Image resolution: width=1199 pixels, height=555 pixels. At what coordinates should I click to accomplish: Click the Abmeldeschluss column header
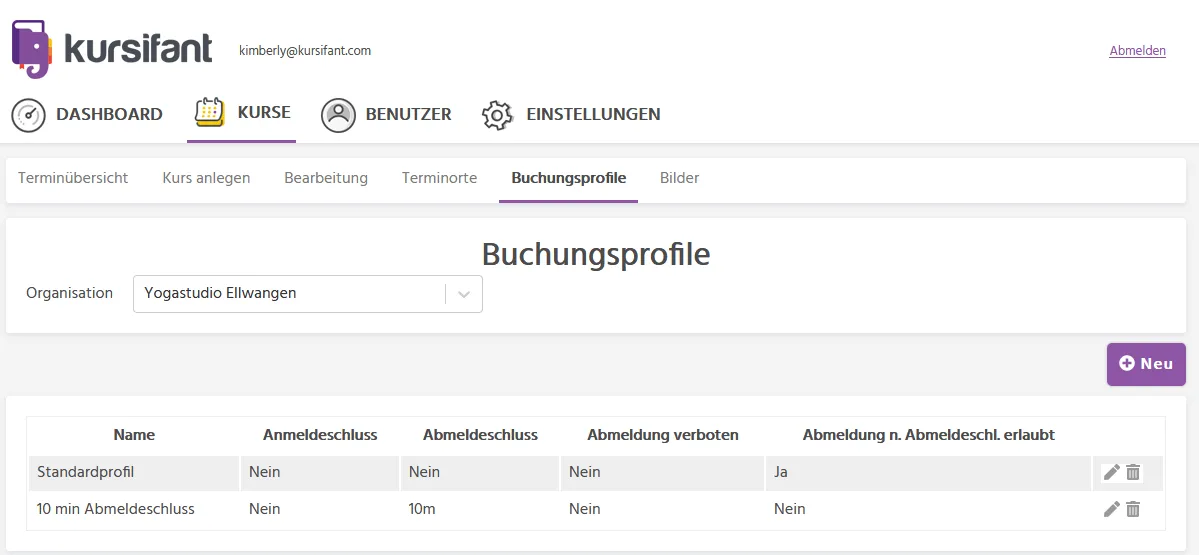(480, 435)
